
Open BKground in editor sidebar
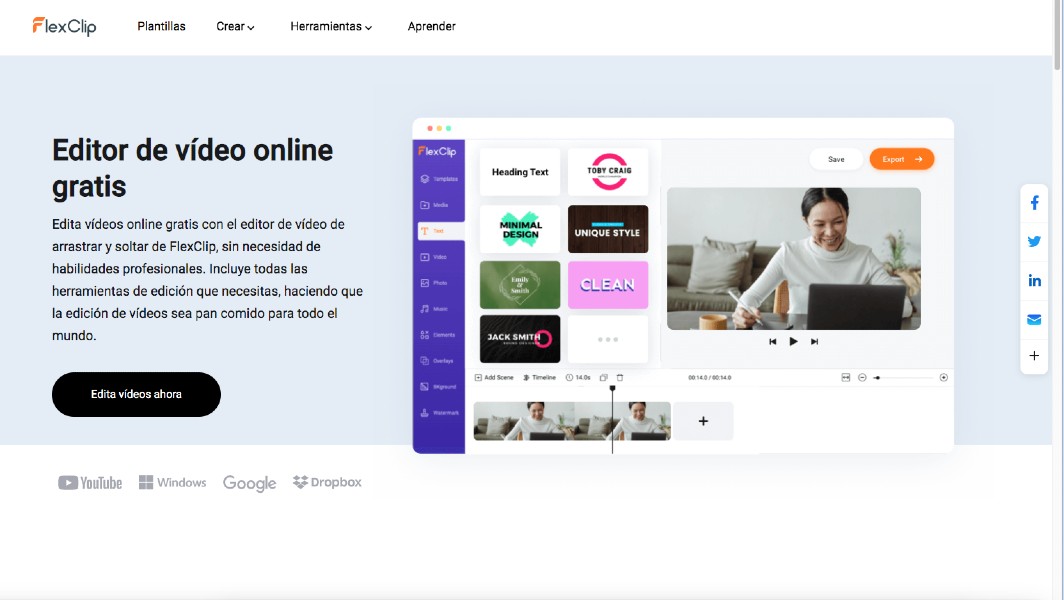(439, 387)
